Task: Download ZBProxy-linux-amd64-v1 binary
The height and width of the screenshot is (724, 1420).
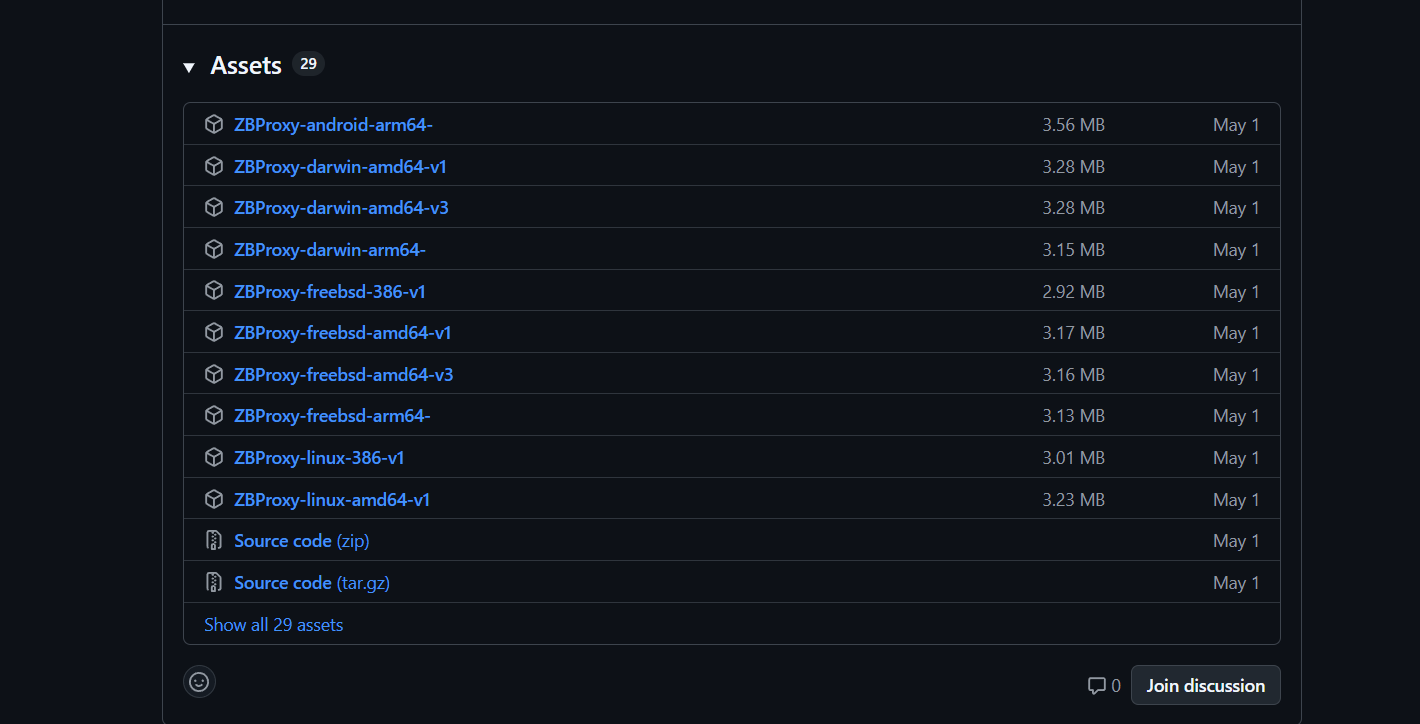Action: (332, 499)
